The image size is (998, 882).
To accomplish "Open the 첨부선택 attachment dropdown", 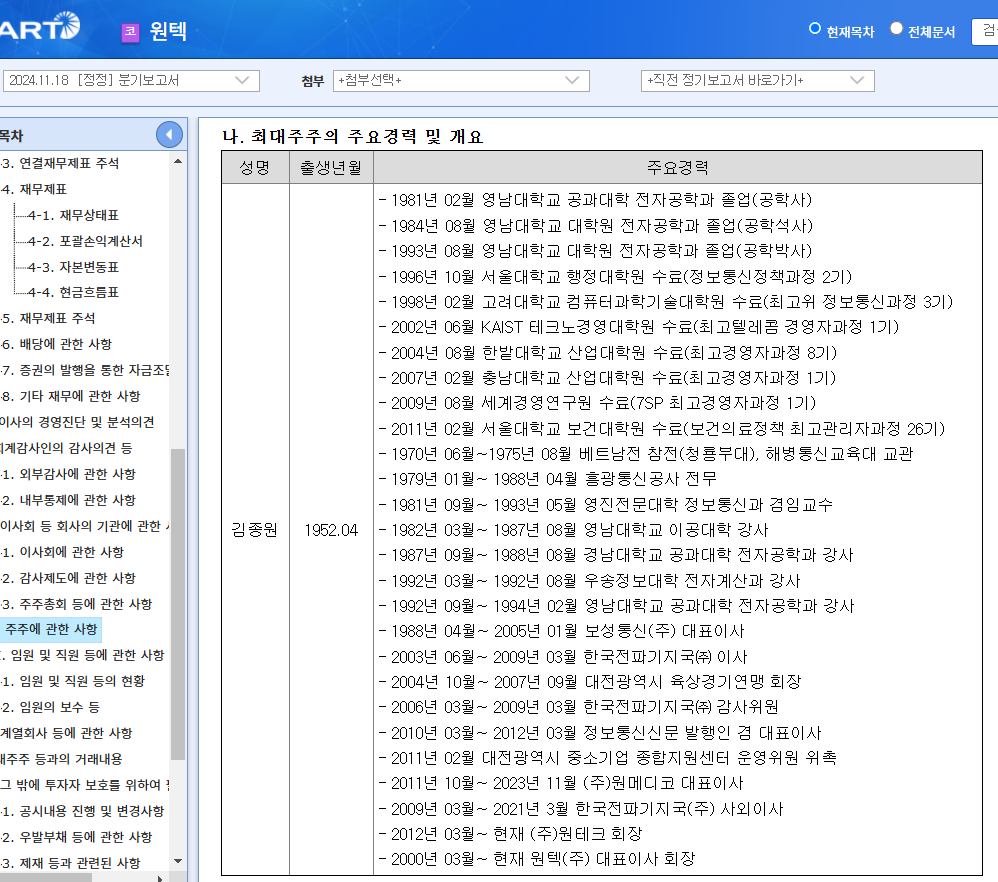I will (x=462, y=81).
